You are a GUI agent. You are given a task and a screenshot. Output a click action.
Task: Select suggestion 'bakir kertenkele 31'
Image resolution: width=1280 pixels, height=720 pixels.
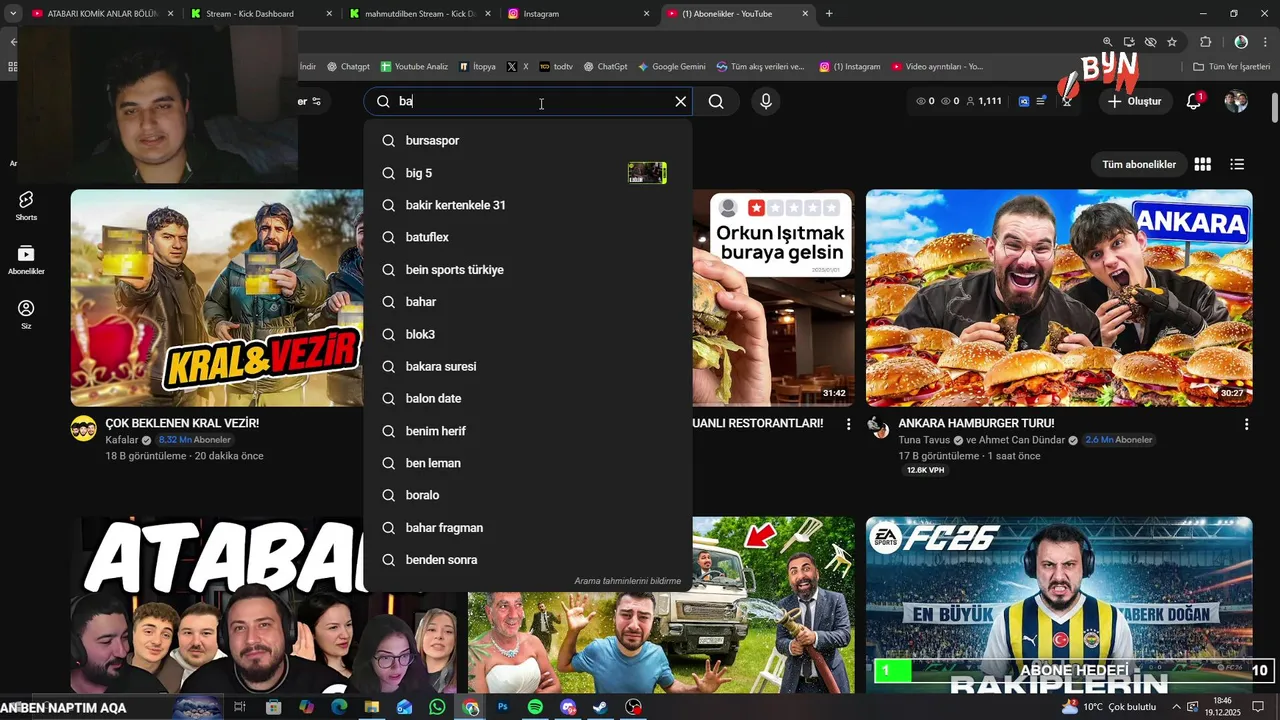[528, 205]
